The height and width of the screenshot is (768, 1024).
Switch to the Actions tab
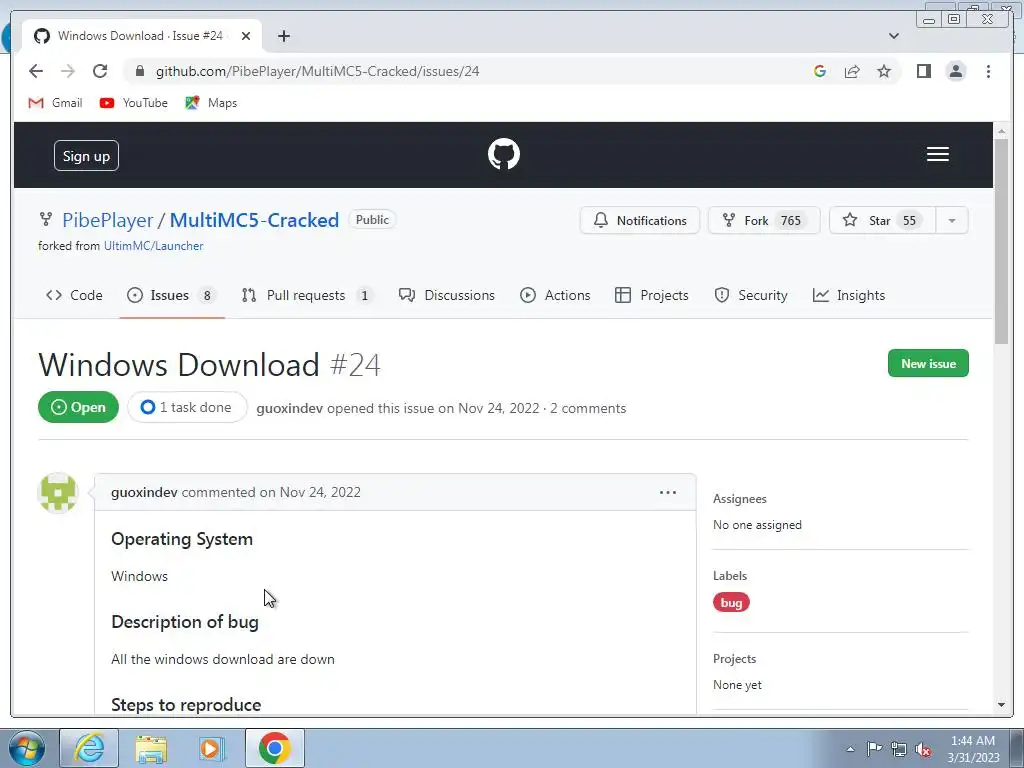(x=555, y=295)
